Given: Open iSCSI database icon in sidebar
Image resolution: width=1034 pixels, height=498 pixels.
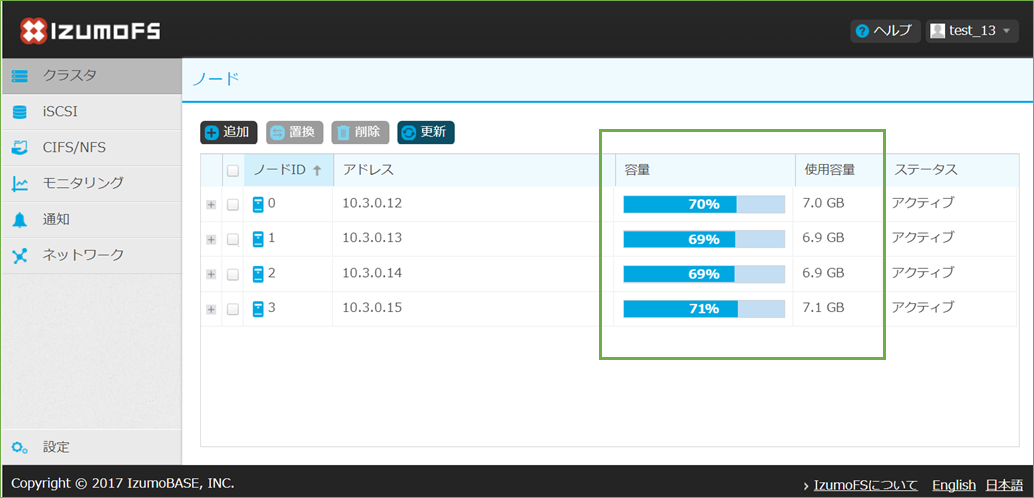Looking at the screenshot, I should point(20,112).
